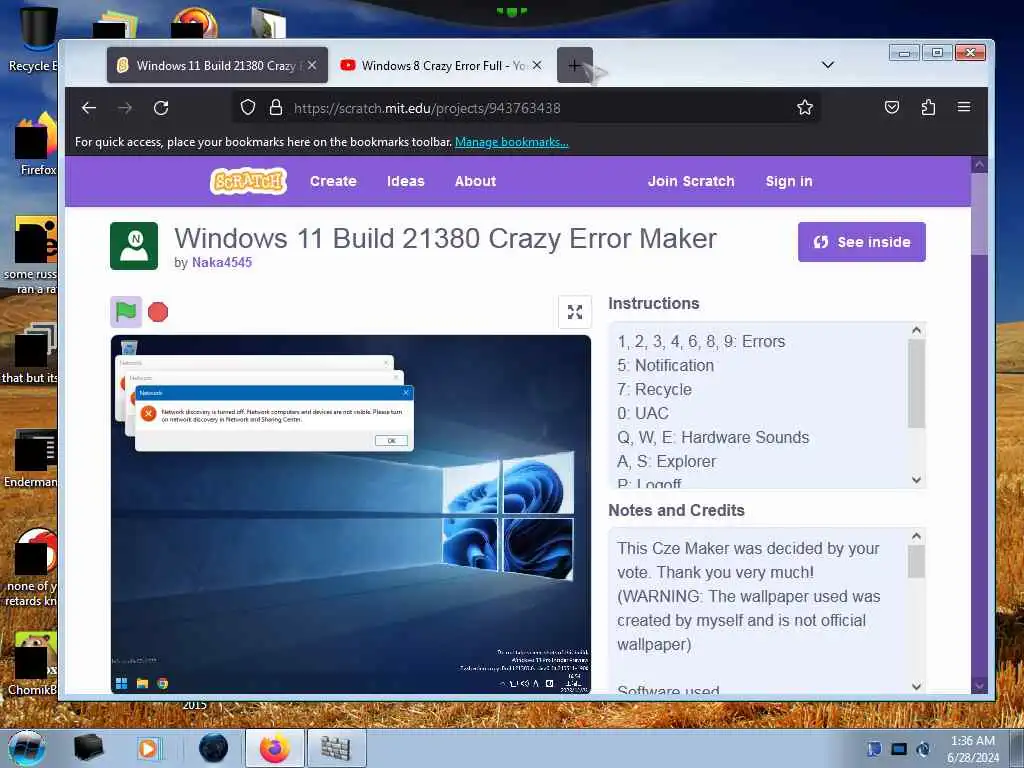This screenshot has width=1024, height=768.
Task: Open the Firefox hamburger menu
Action: coord(964,107)
